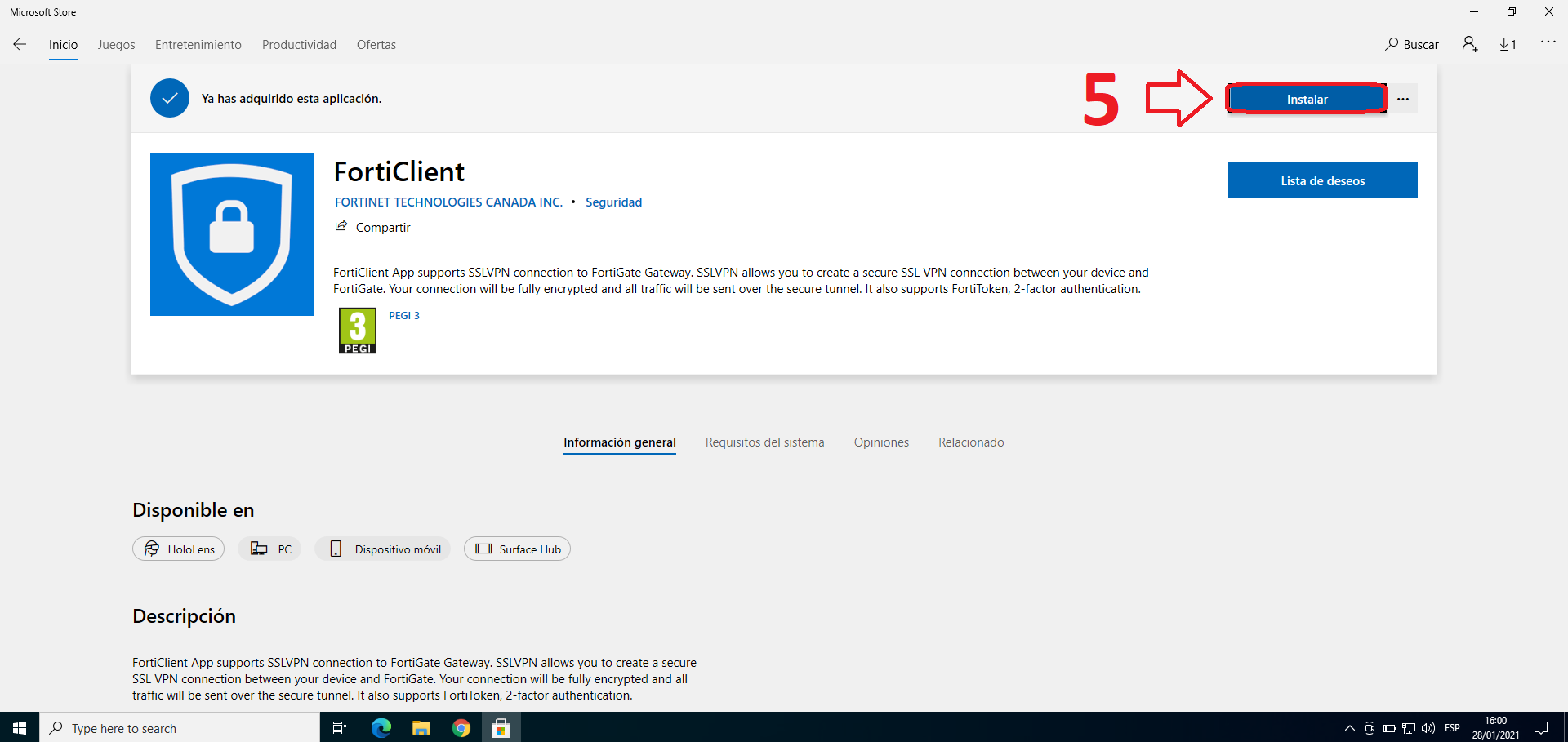Image resolution: width=1568 pixels, height=742 pixels.
Task: Open Microsoft Edge from the taskbar
Action: point(381,728)
